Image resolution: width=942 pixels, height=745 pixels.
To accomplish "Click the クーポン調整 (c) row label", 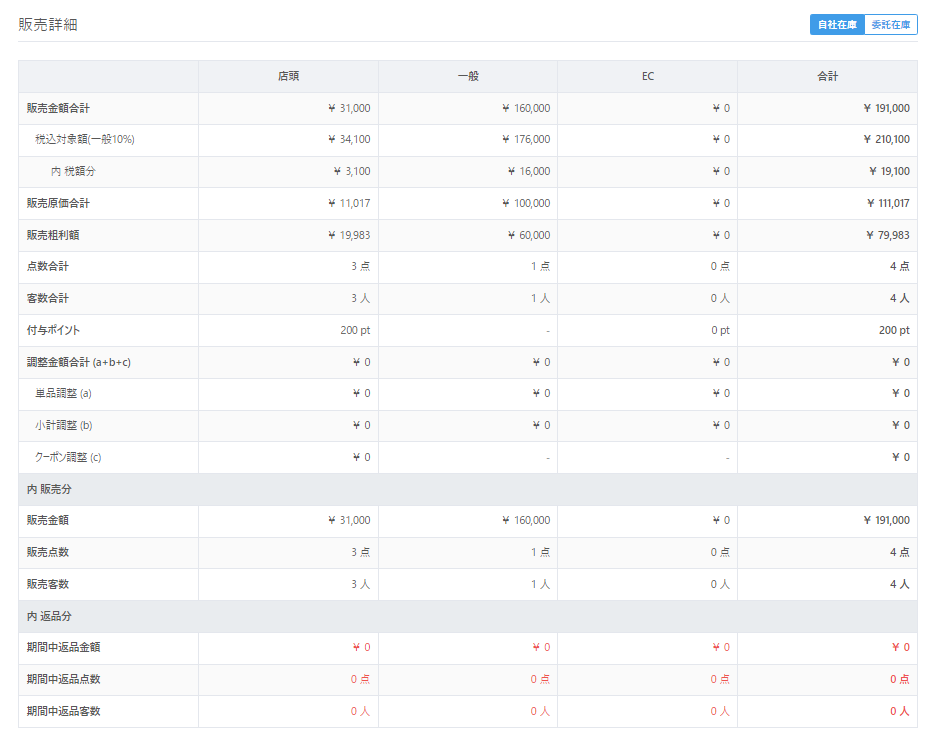I will pyautogui.click(x=68, y=457).
